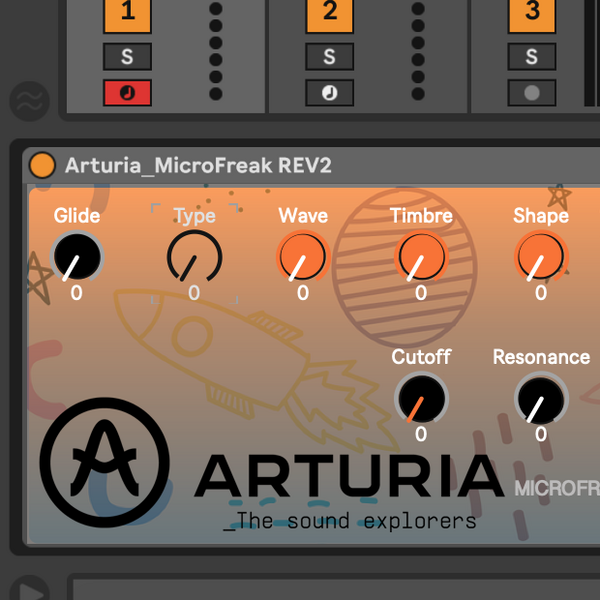Screen dimensions: 600x600
Task: Solo track 2
Action: [x=329, y=57]
